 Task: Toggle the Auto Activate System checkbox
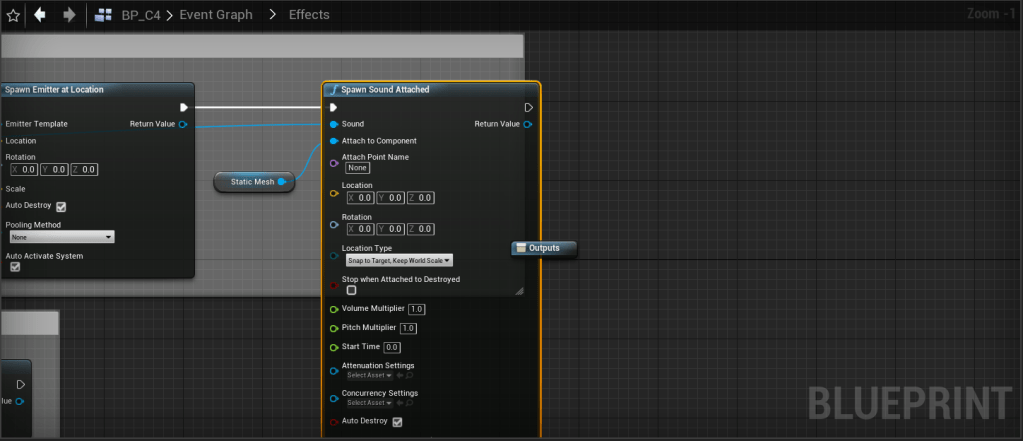tap(15, 267)
